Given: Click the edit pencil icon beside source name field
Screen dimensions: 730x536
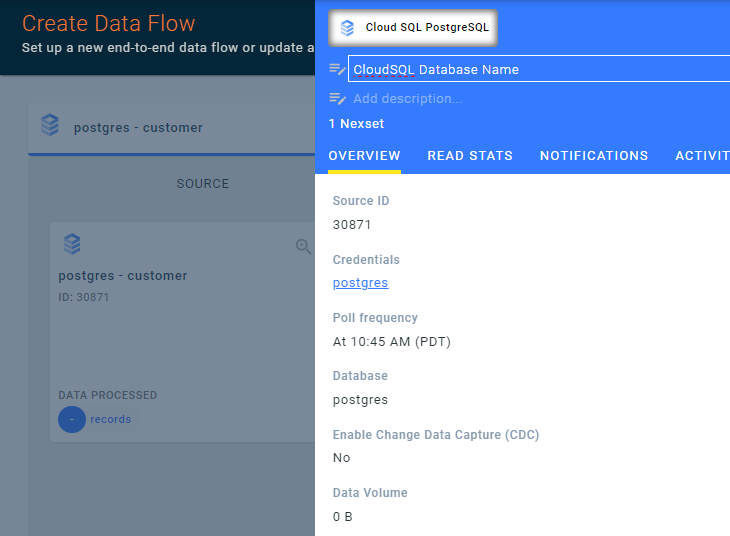Looking at the screenshot, I should point(337,69).
